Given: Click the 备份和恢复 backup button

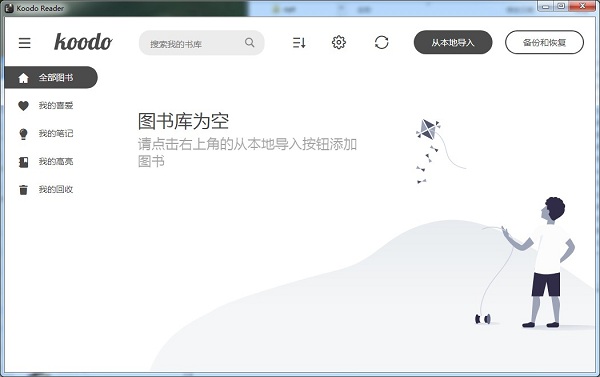Looking at the screenshot, I should (x=544, y=42).
